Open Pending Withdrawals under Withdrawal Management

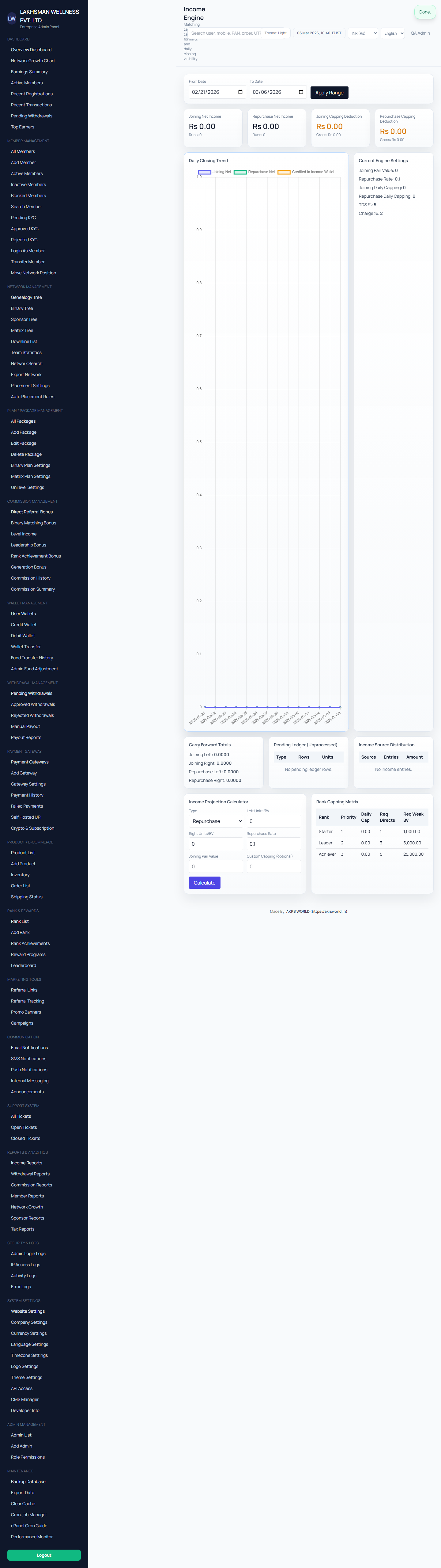(x=32, y=693)
